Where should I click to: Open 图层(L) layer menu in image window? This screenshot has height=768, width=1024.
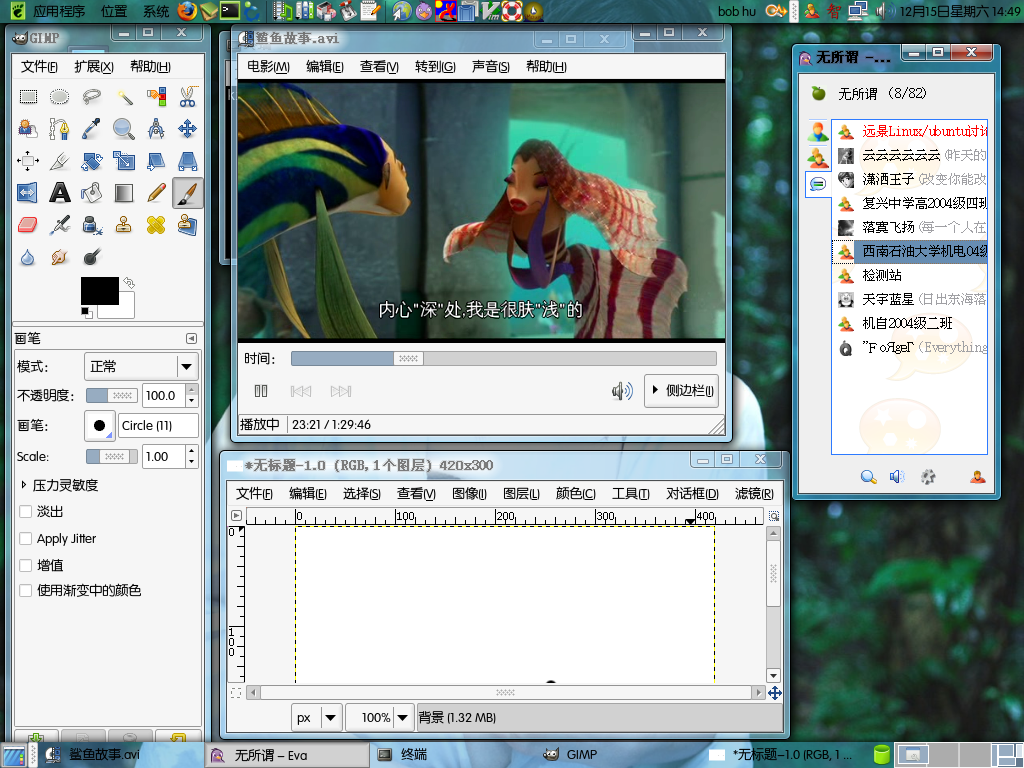(521, 494)
